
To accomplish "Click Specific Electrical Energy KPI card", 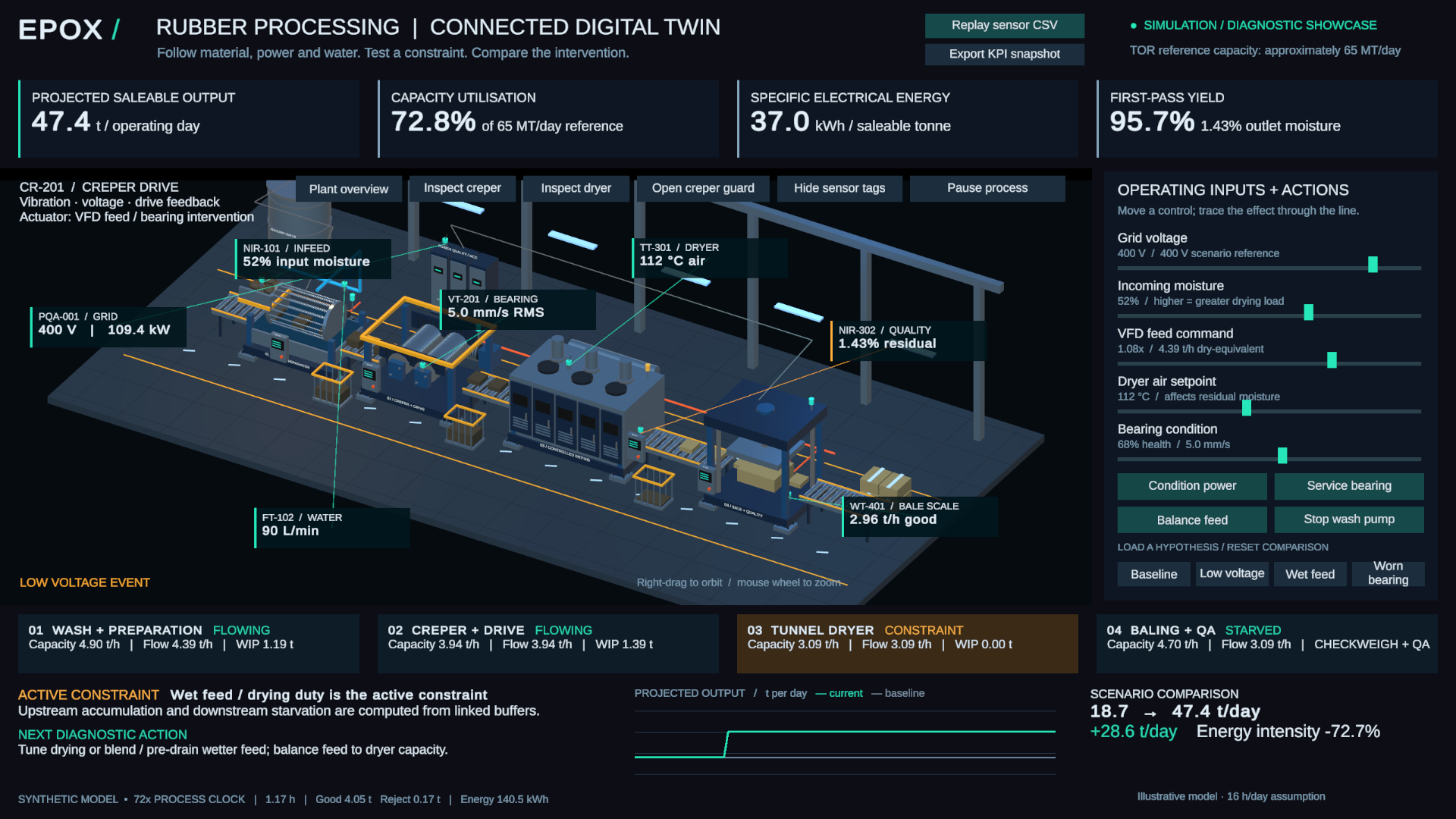I will point(908,119).
